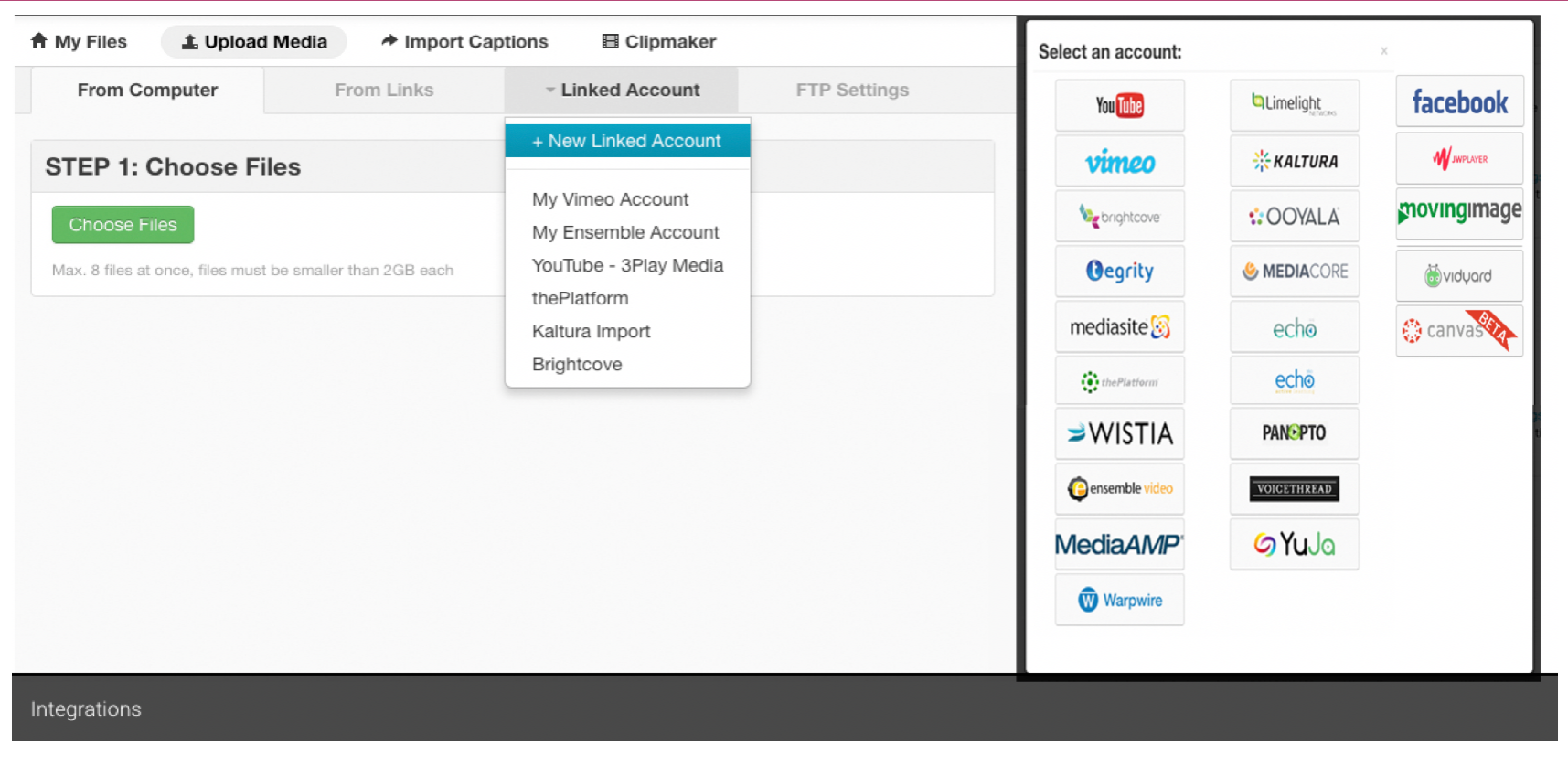Click the Wistia account logo
The width and height of the screenshot is (1568, 757).
[x=1119, y=433]
